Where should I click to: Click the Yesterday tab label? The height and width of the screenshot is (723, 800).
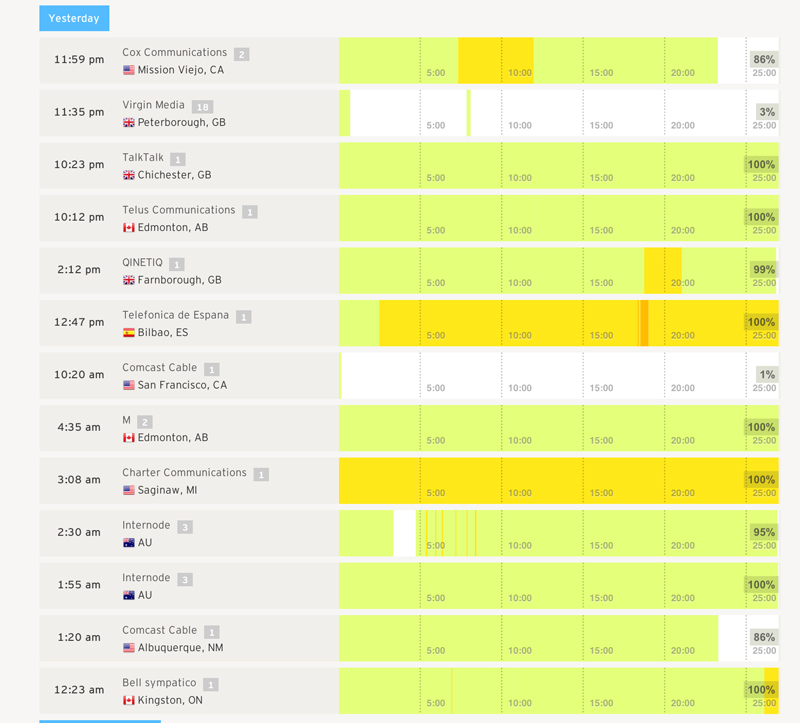pos(74,18)
